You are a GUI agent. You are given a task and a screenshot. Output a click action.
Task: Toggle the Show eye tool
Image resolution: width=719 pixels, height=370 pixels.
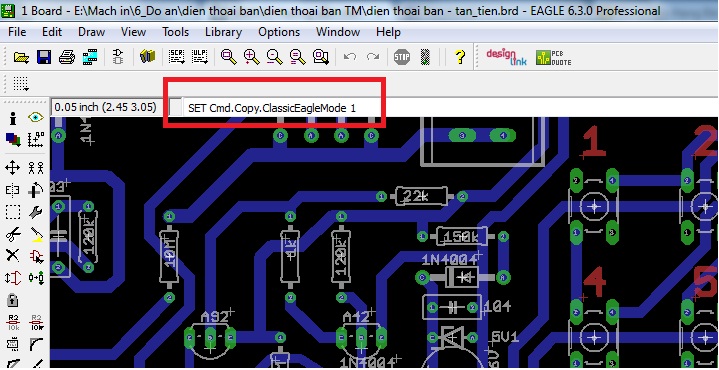(x=36, y=117)
